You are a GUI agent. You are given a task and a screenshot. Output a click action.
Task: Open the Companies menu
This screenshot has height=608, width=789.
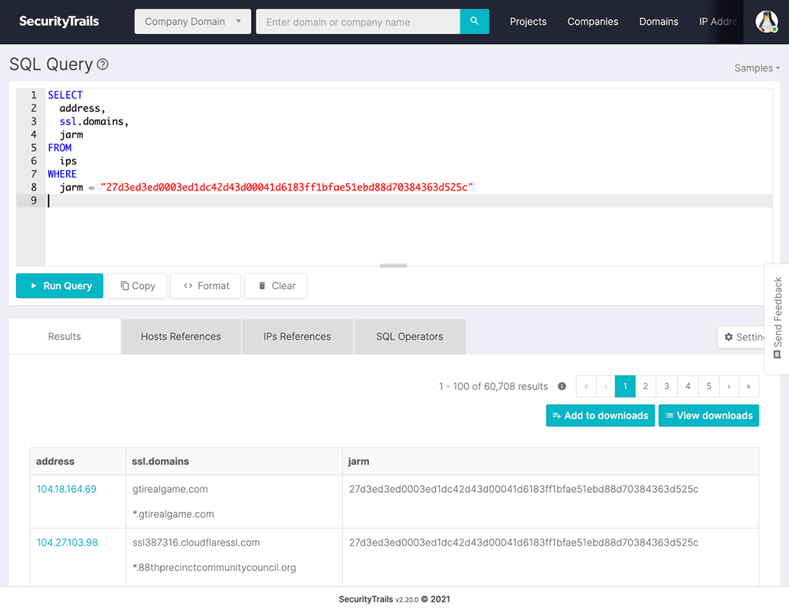tap(593, 22)
